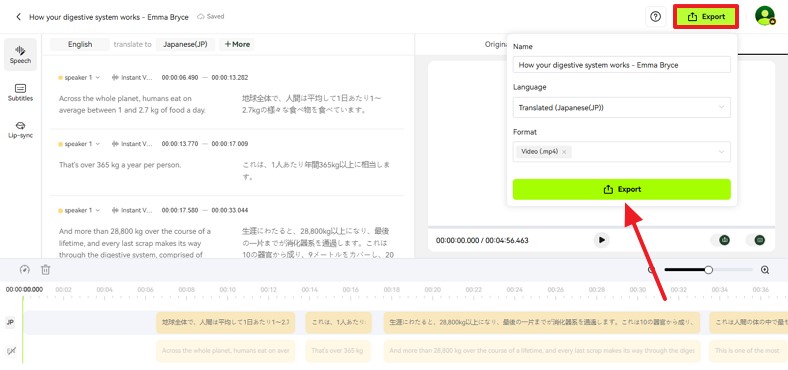Select the Speech panel in the sidebar
788x370 pixels.
coord(20,54)
